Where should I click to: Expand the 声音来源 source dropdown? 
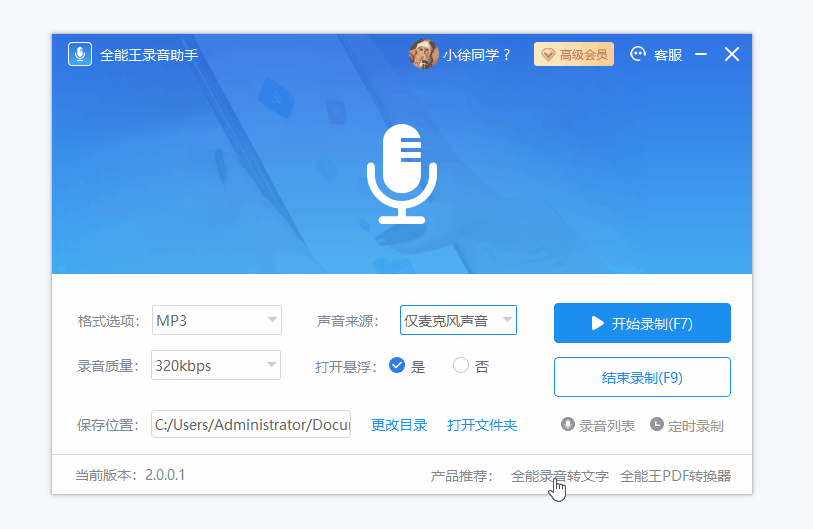(x=458, y=321)
